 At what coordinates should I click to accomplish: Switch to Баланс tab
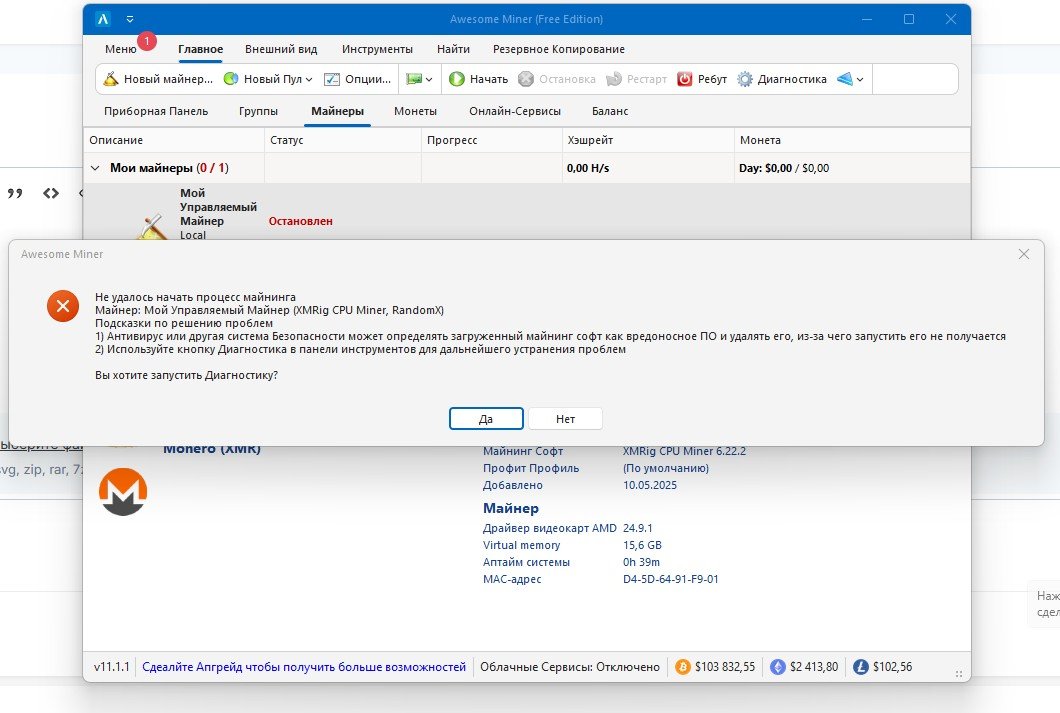pyautogui.click(x=610, y=112)
